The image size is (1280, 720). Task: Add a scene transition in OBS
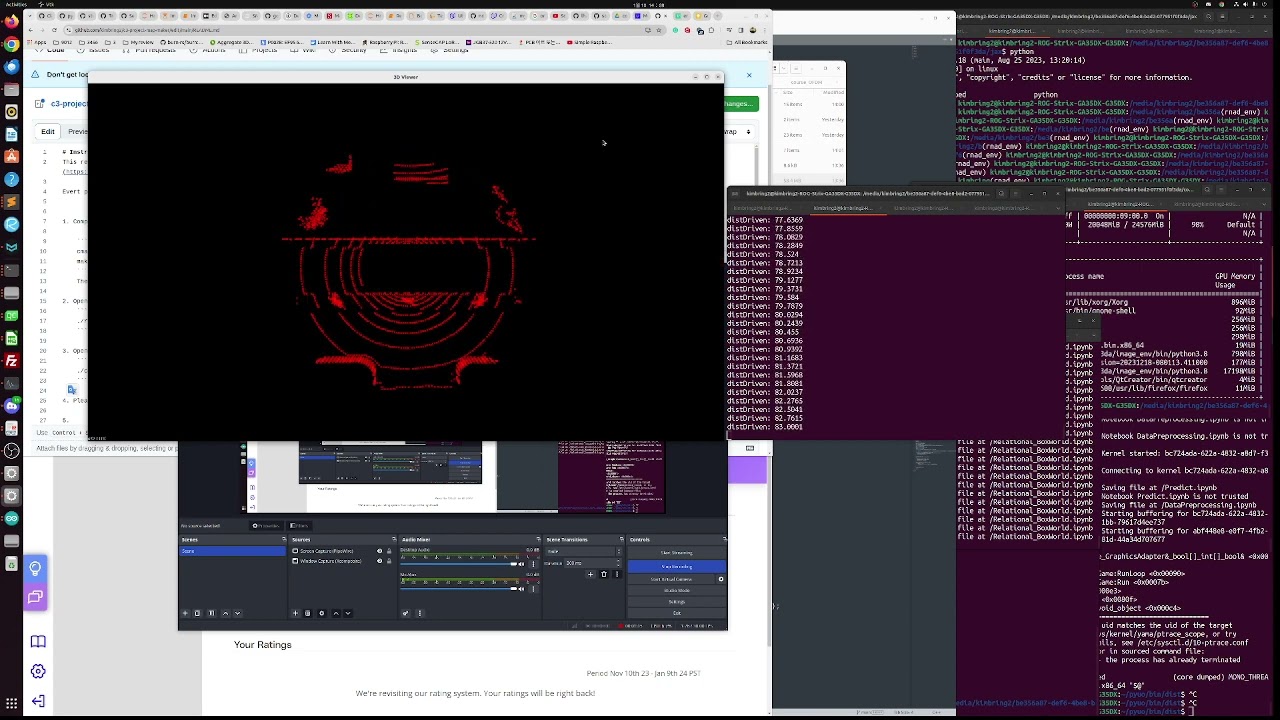[x=590, y=574]
